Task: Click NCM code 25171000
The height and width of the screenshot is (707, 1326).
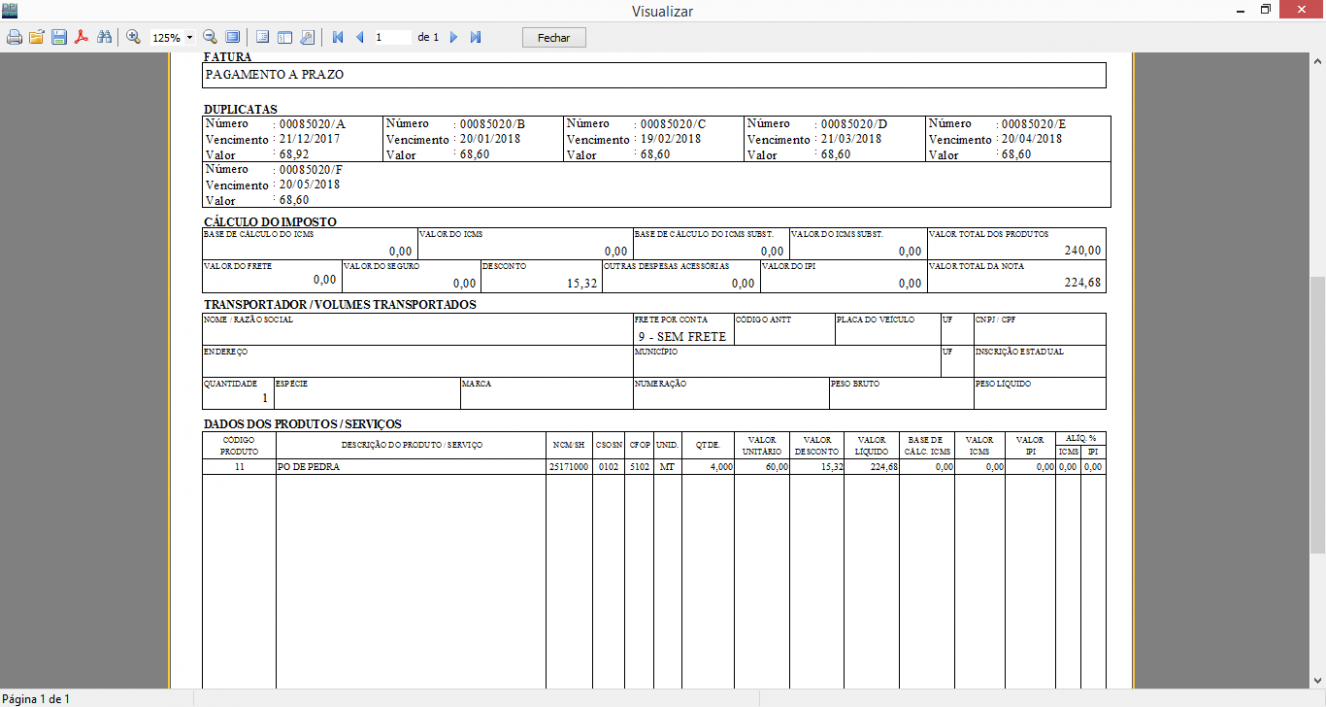Action: point(568,467)
